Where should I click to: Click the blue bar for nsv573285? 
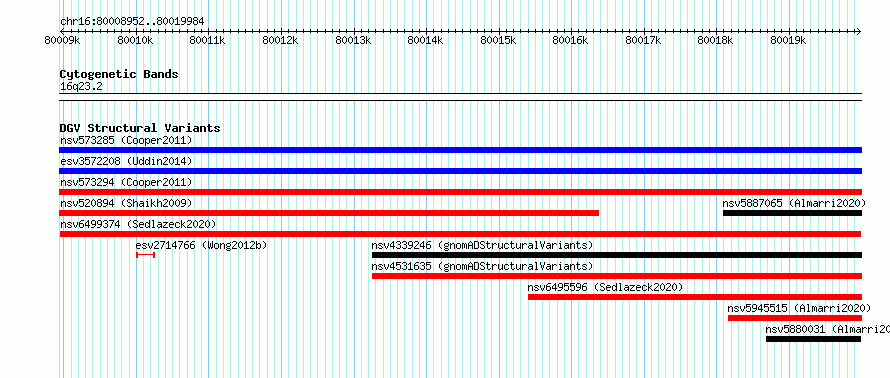coord(460,150)
